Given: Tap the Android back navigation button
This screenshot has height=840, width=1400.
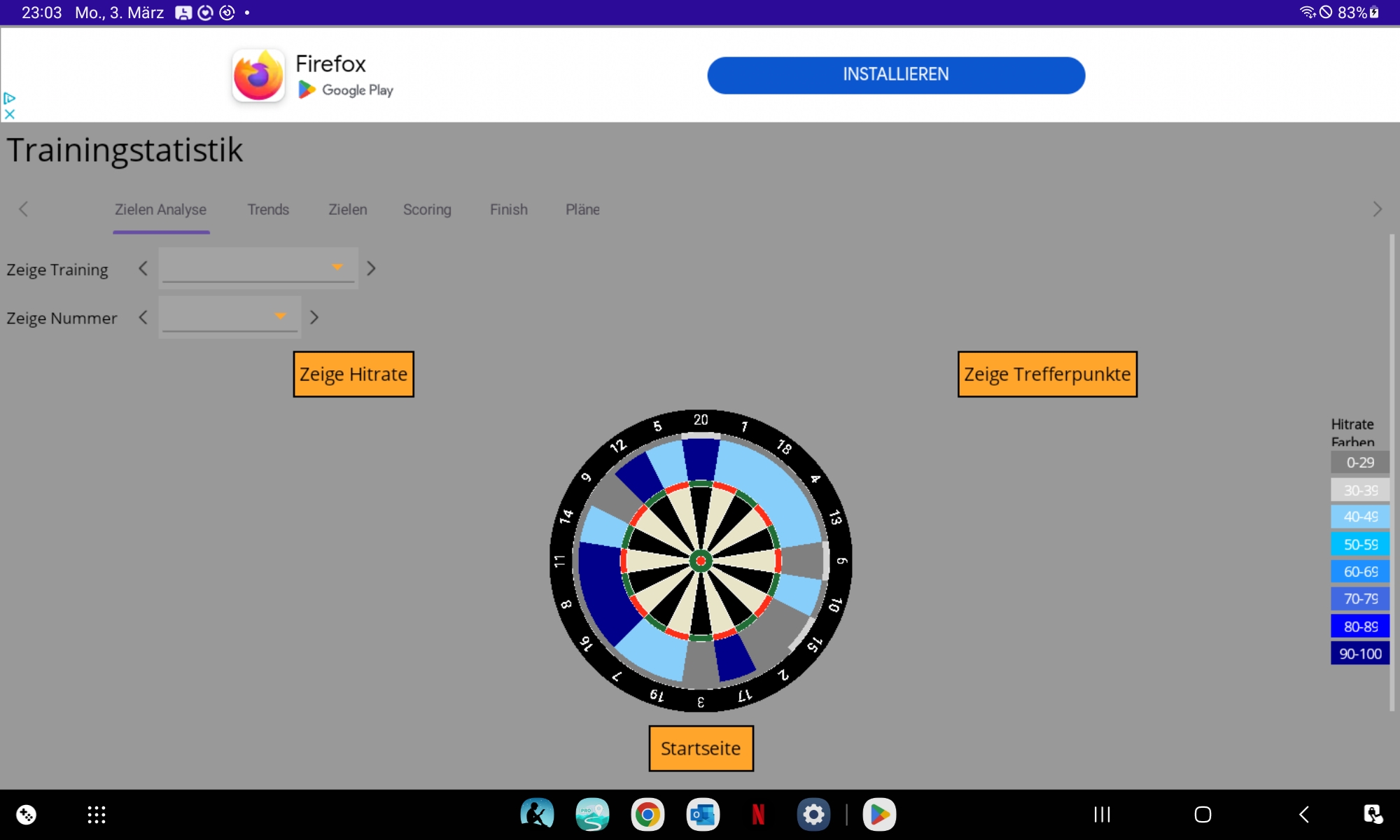Looking at the screenshot, I should [1304, 814].
